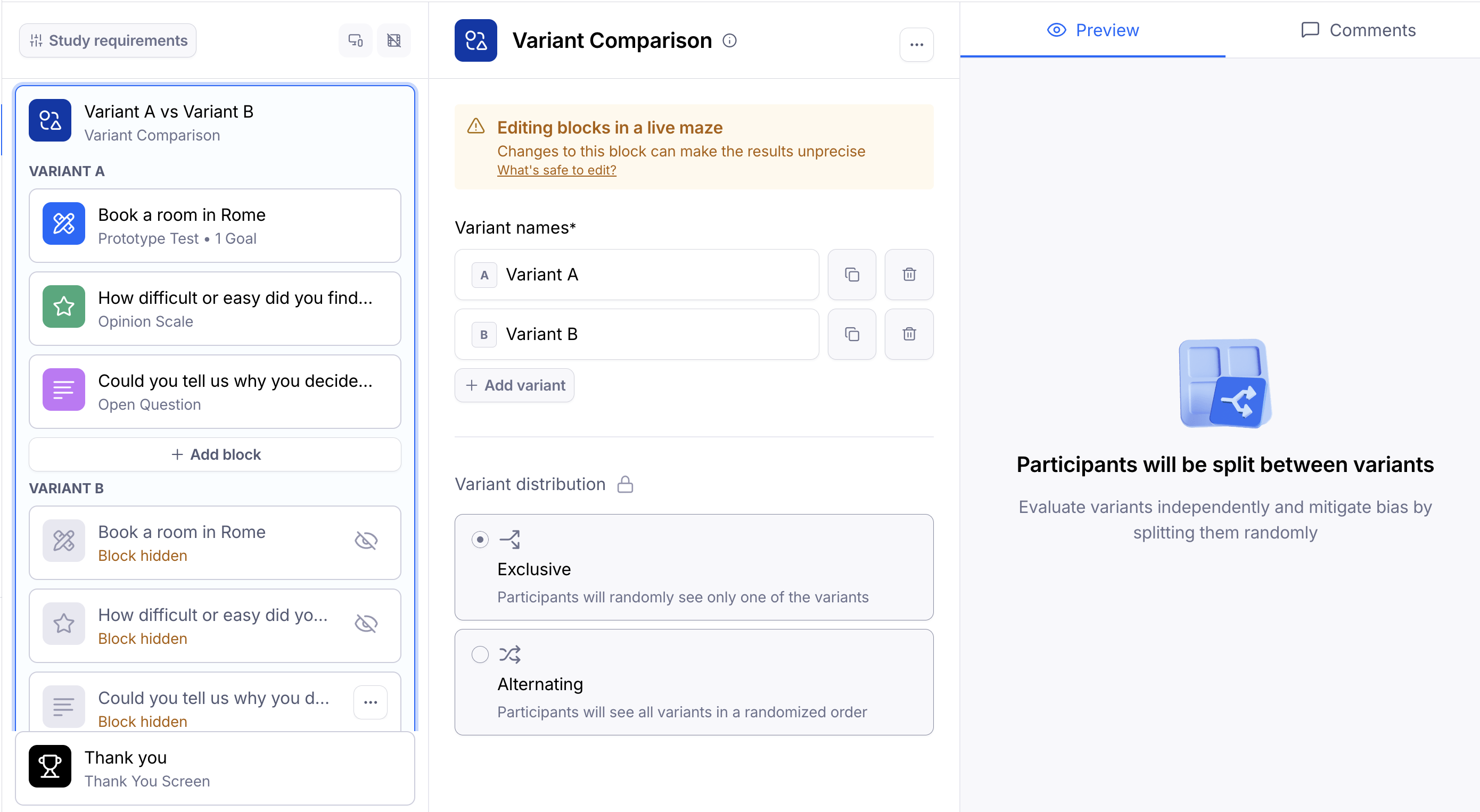The width and height of the screenshot is (1480, 812).
Task: Unhide Variant B's Book a room block
Action: [x=366, y=541]
